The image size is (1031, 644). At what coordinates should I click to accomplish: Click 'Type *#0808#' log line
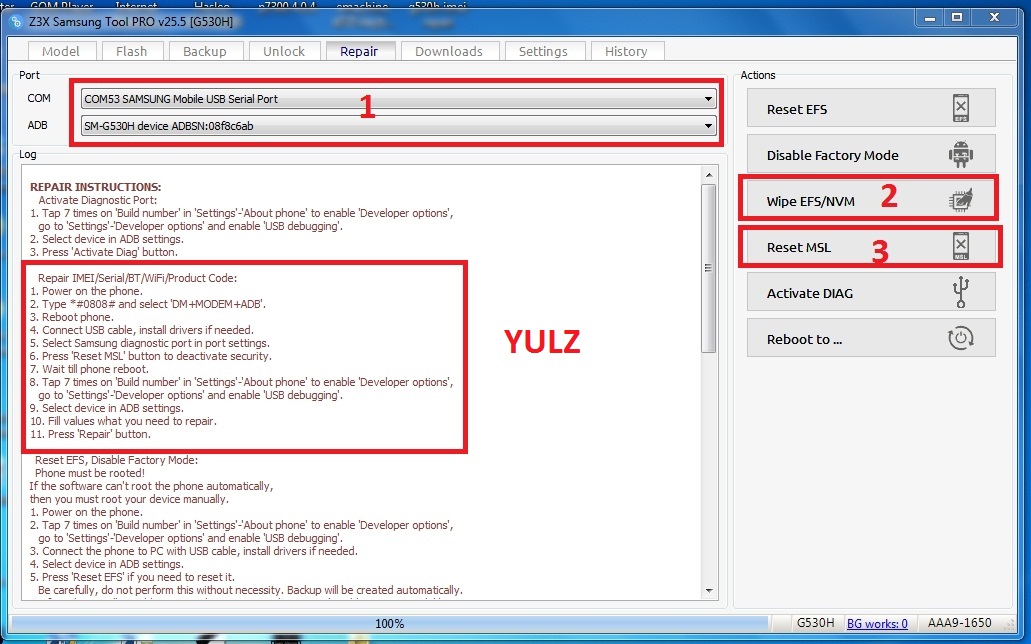click(x=148, y=304)
